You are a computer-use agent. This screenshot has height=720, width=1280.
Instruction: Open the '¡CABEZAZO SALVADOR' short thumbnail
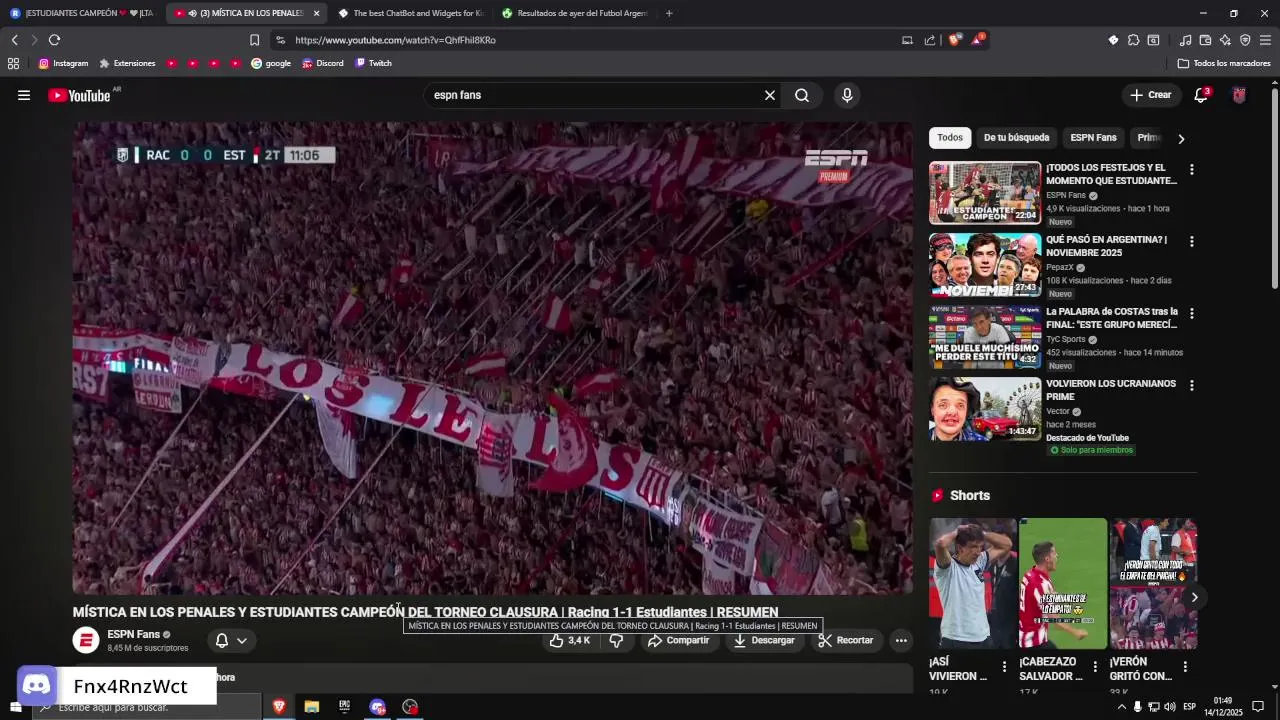1063,583
